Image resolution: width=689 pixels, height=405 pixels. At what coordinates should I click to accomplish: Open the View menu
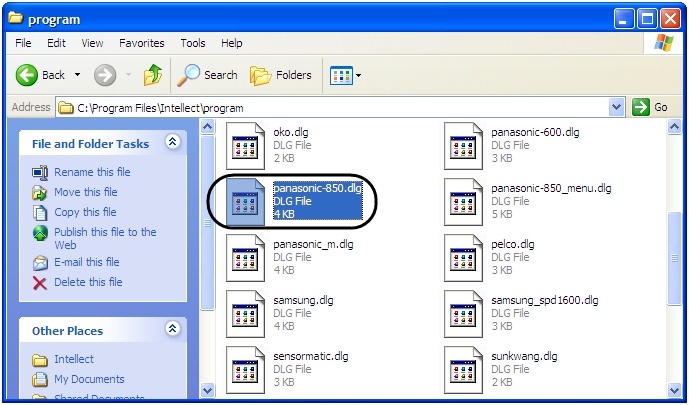[92, 43]
